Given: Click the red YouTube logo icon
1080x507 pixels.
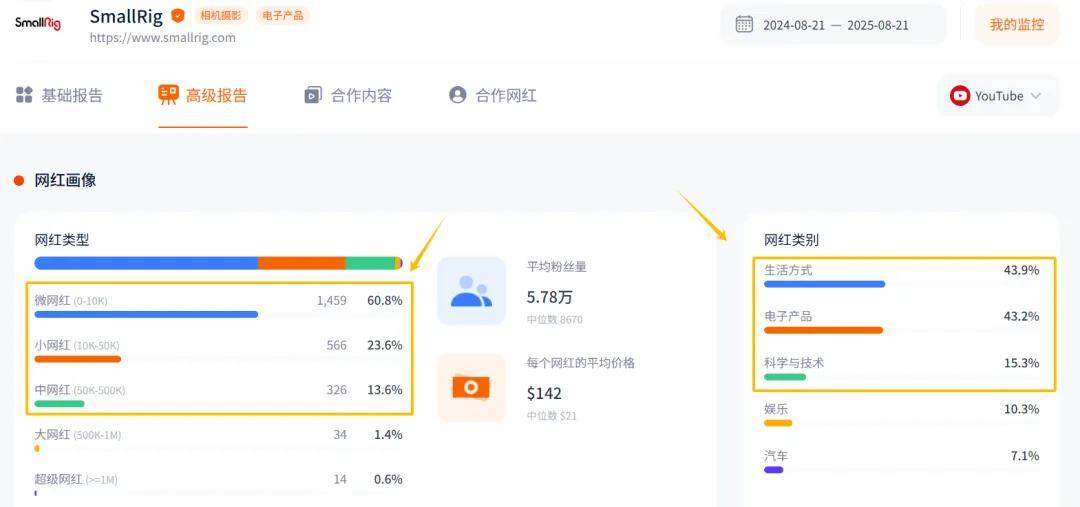Looking at the screenshot, I should pos(960,96).
